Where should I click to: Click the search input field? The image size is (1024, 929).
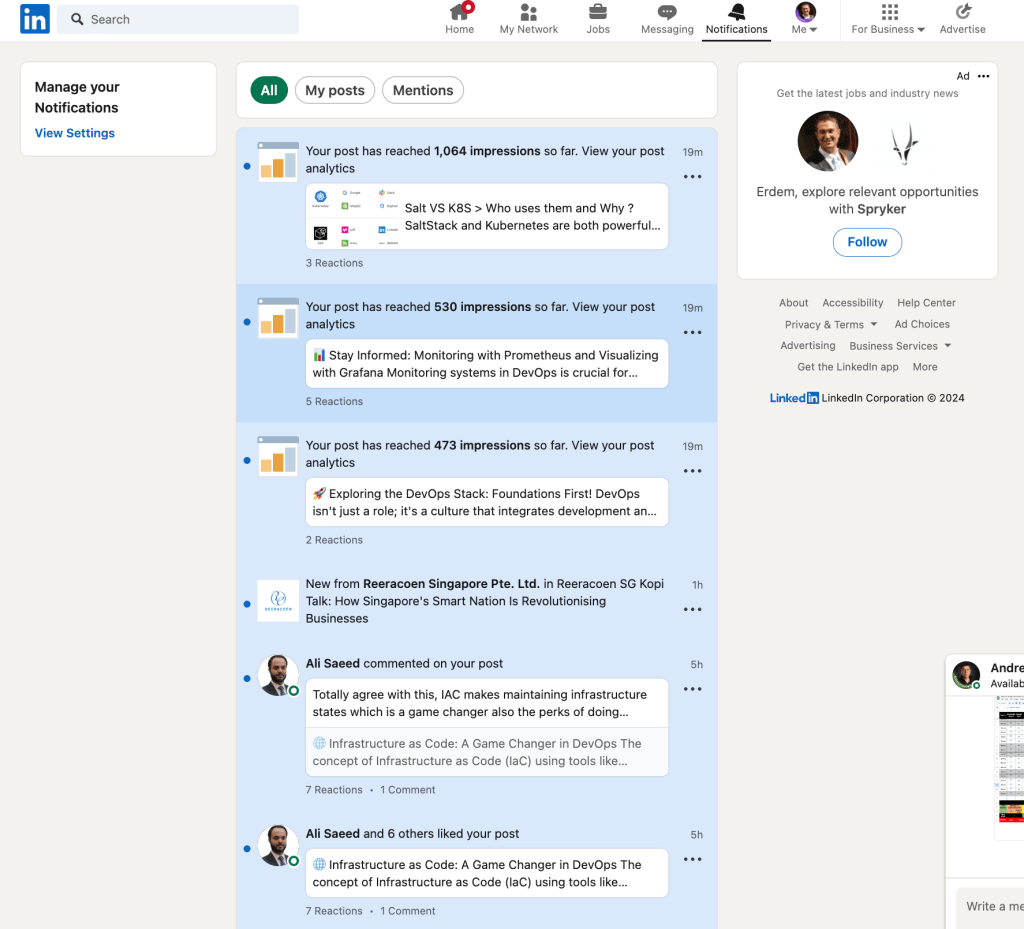click(178, 19)
